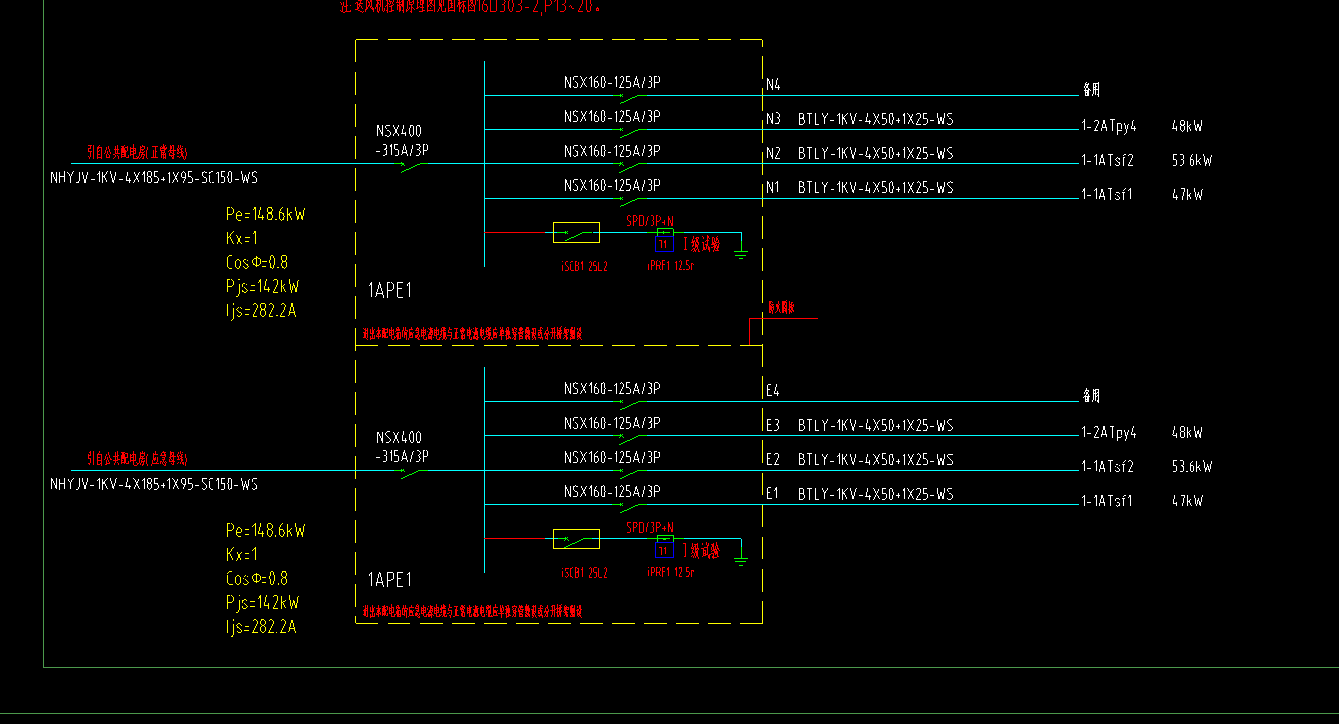Select SPD/3P+N text in the upper panel
Viewport: 1339px width, 724px height.
(650, 221)
